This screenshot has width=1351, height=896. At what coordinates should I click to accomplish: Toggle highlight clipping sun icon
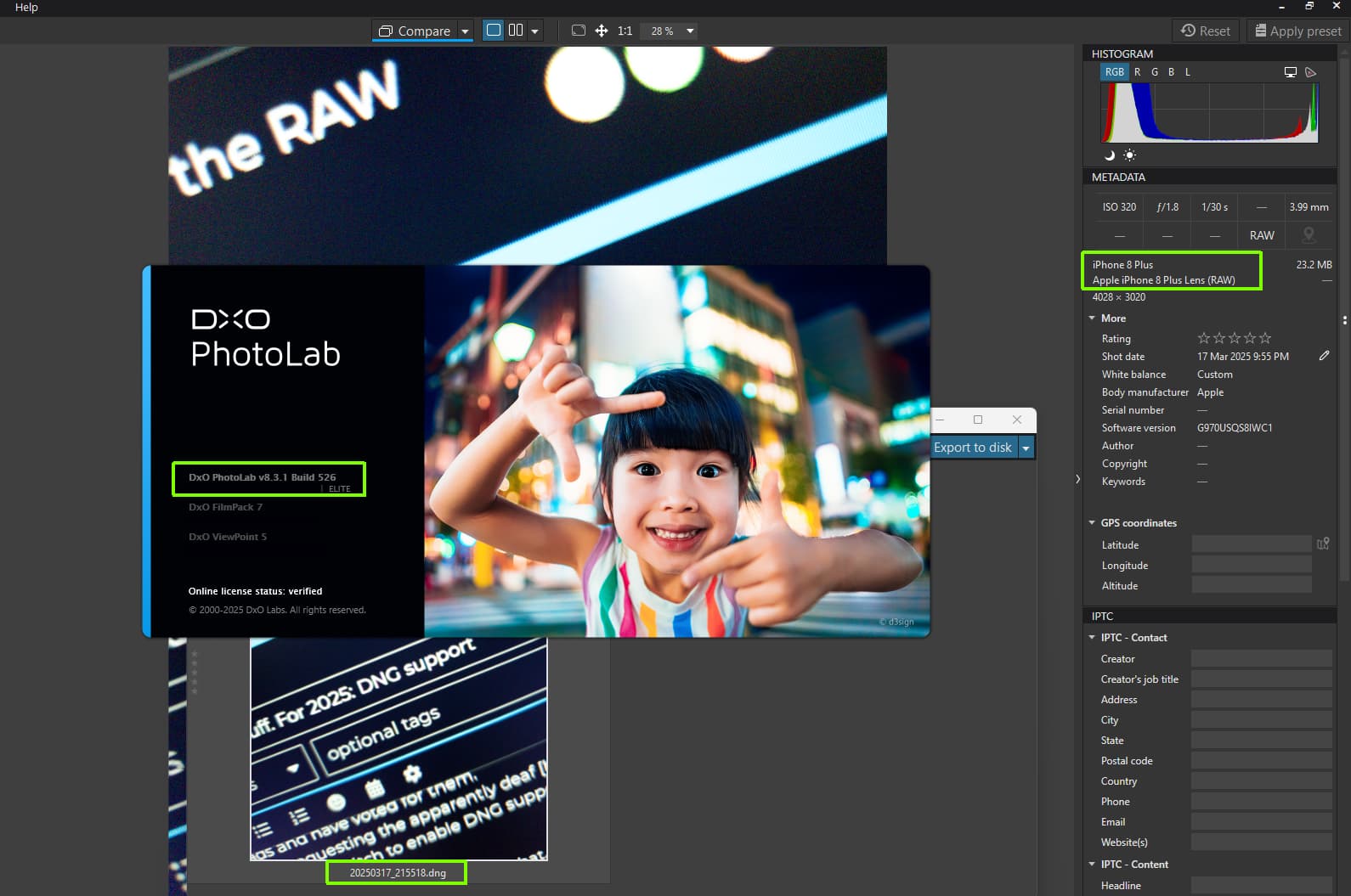1129,155
